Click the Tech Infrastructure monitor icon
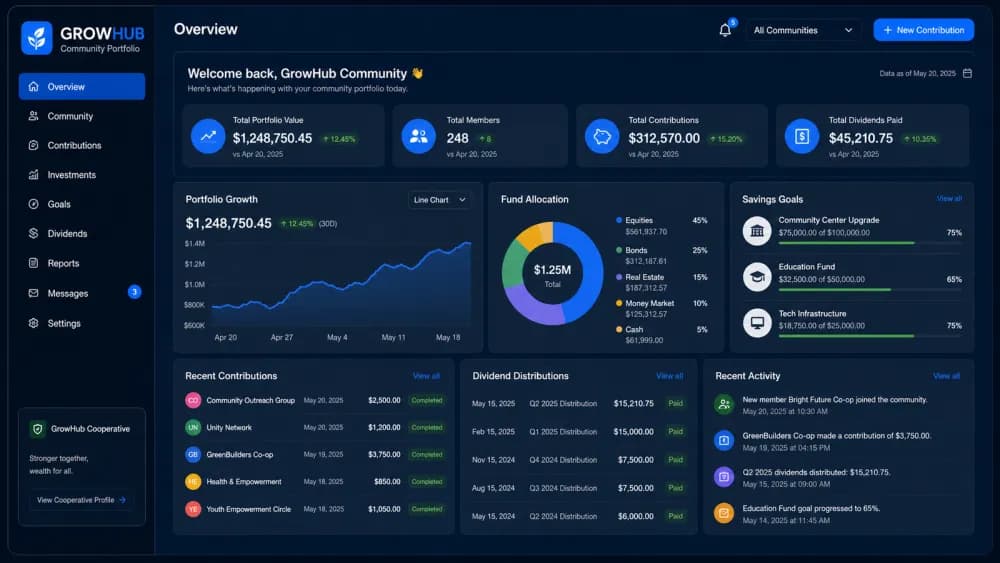 coord(757,323)
